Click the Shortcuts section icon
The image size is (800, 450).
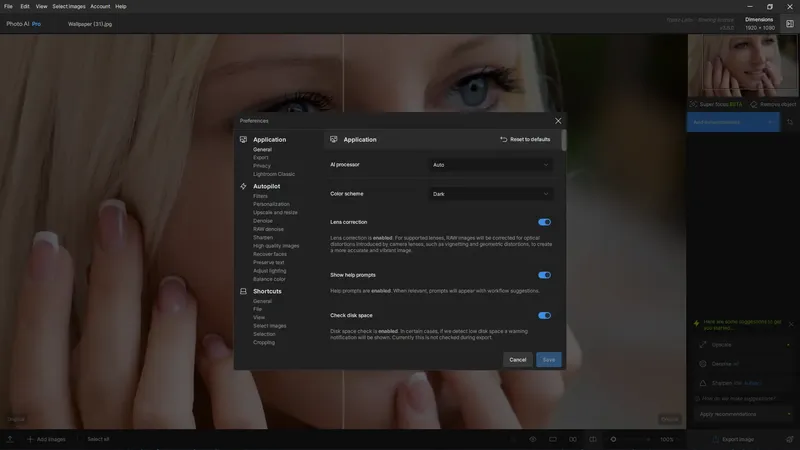(243, 291)
